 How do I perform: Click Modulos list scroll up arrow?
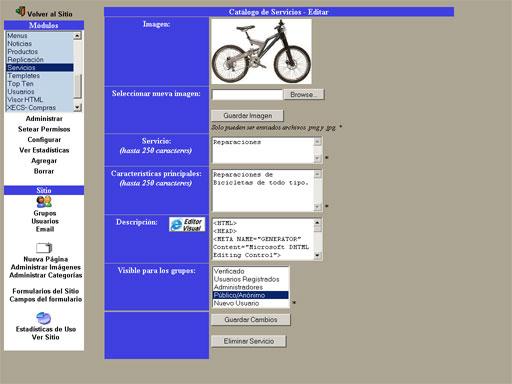pos(77,35)
